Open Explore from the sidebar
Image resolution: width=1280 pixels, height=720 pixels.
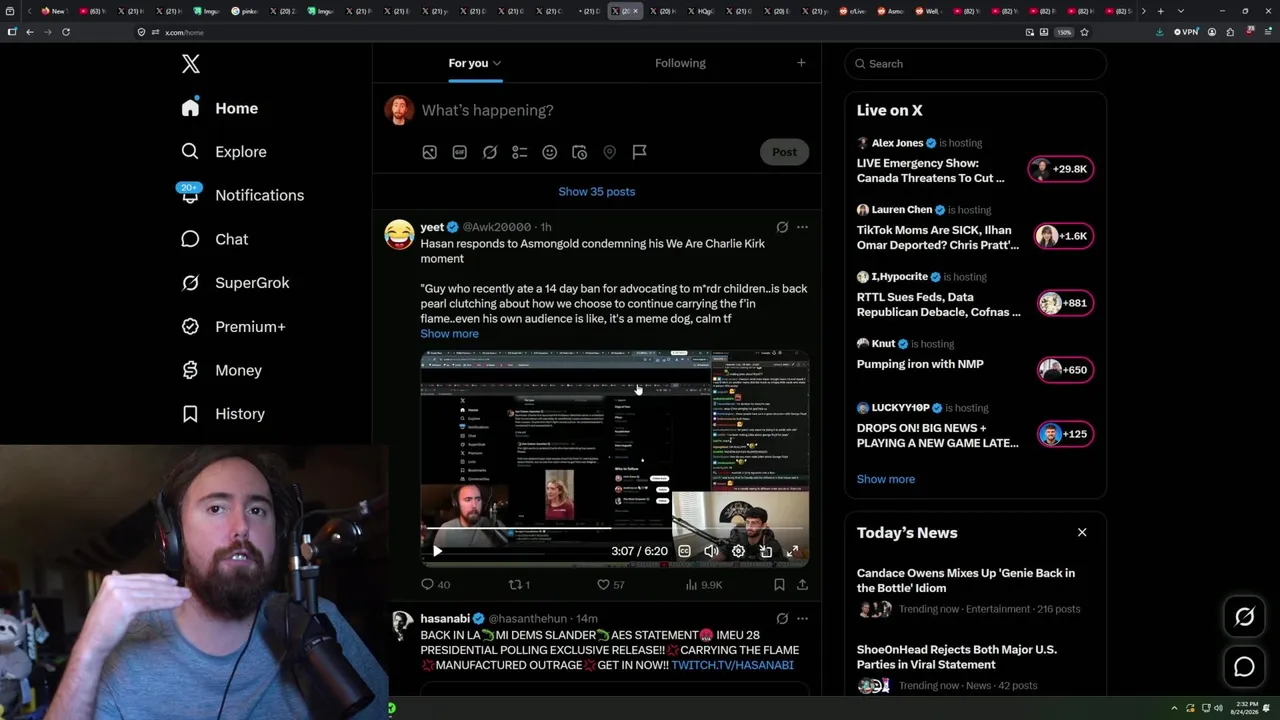224,152
